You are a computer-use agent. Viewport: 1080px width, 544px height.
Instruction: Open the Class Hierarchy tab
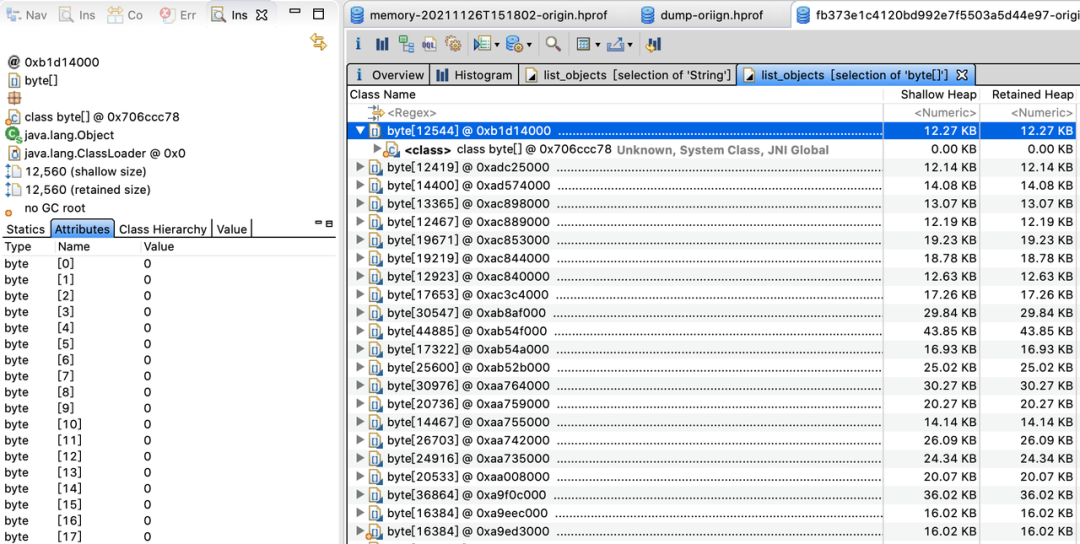coord(163,229)
